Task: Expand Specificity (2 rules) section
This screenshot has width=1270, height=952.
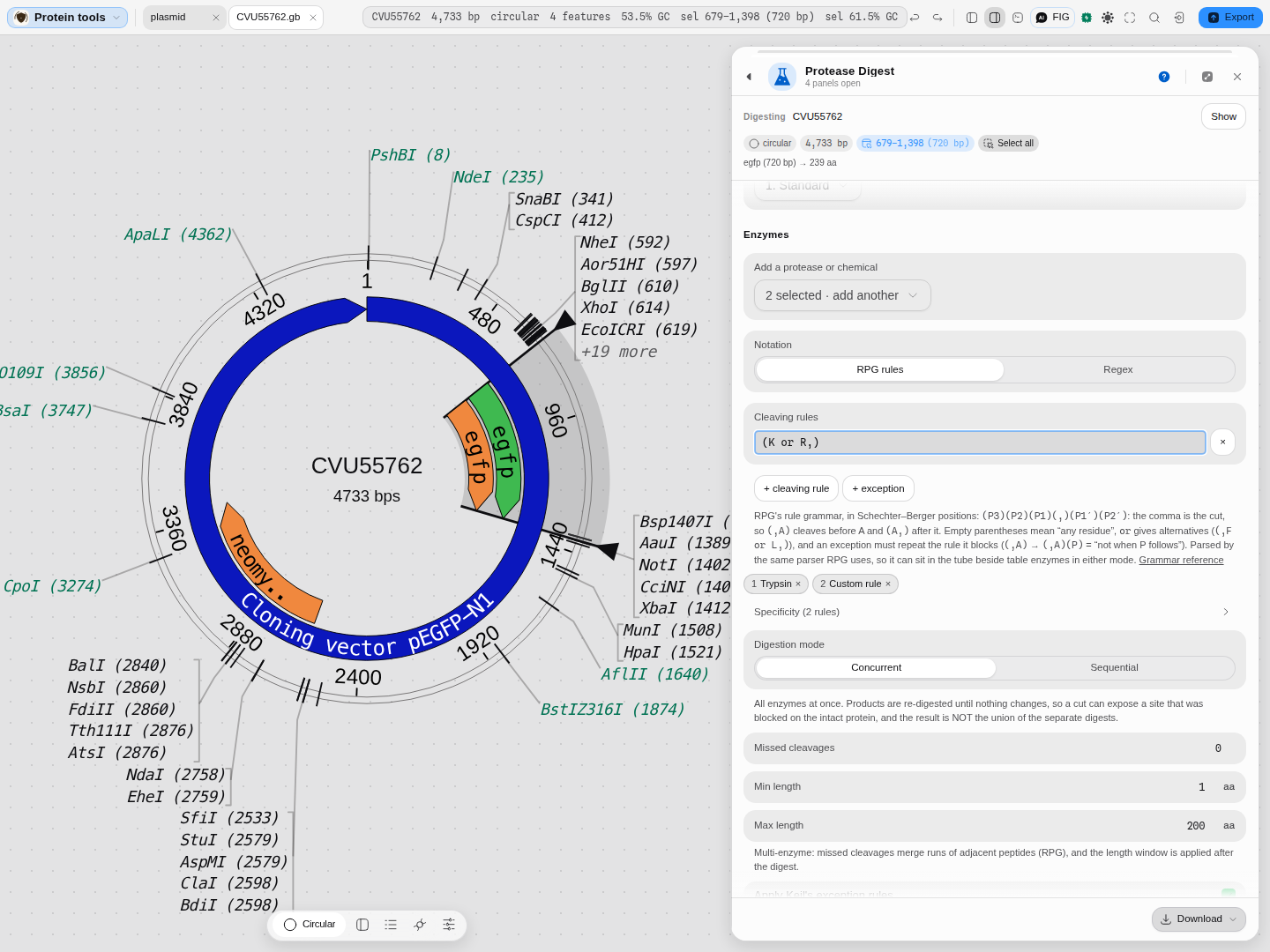Action: [x=994, y=612]
